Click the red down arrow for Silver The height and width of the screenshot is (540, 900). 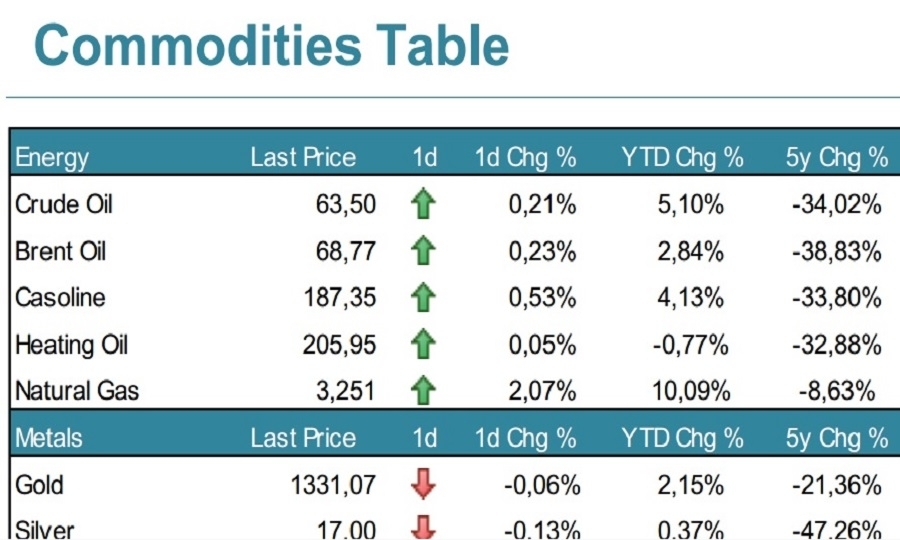coord(423,527)
